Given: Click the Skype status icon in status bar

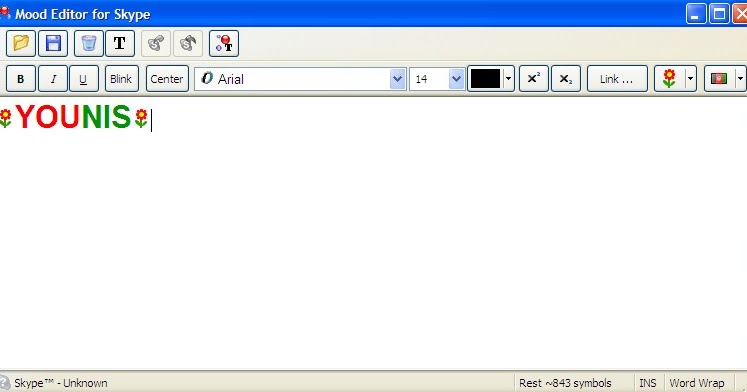Looking at the screenshot, I should [5, 383].
